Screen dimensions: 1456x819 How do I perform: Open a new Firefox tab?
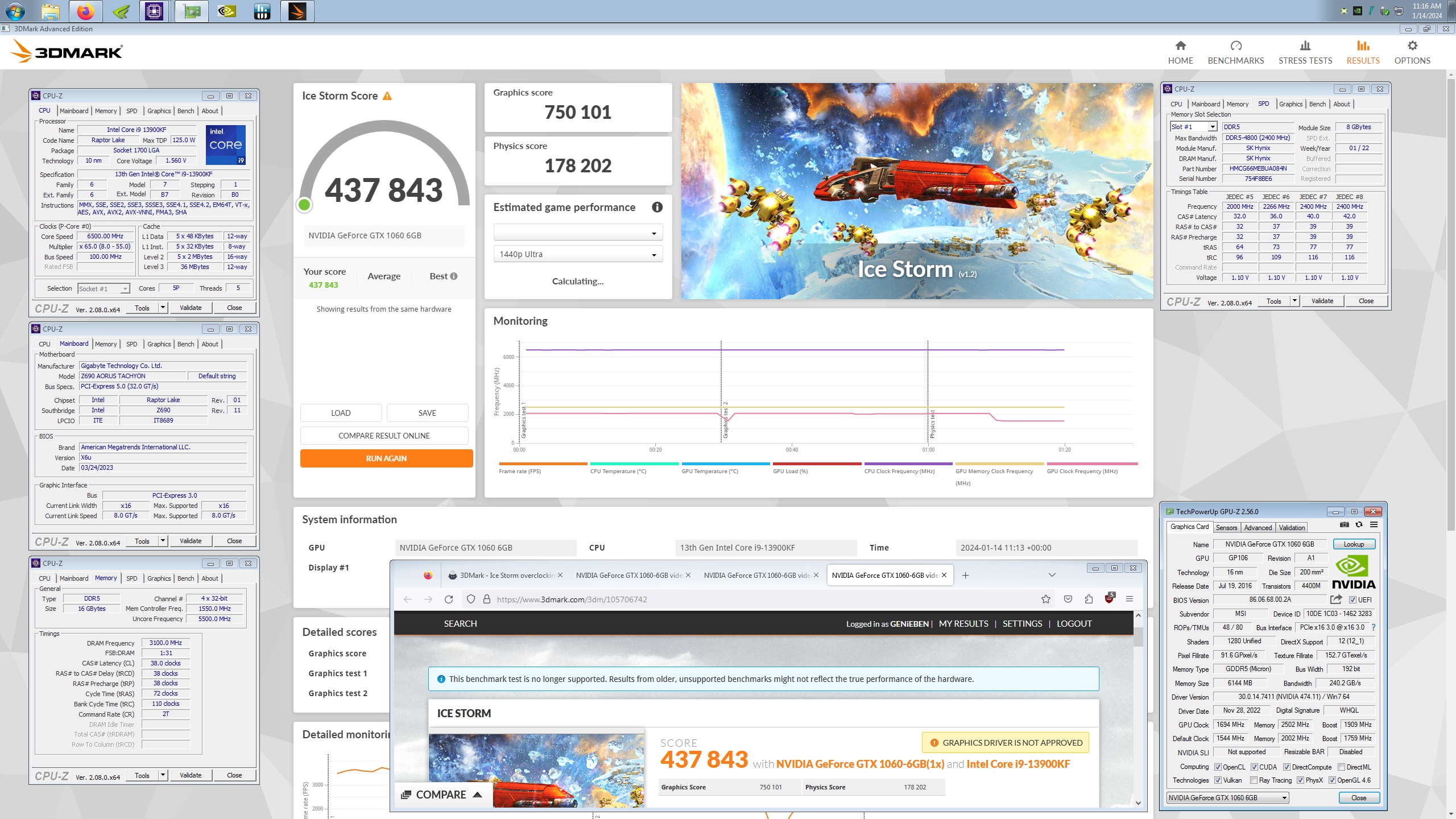coord(965,576)
